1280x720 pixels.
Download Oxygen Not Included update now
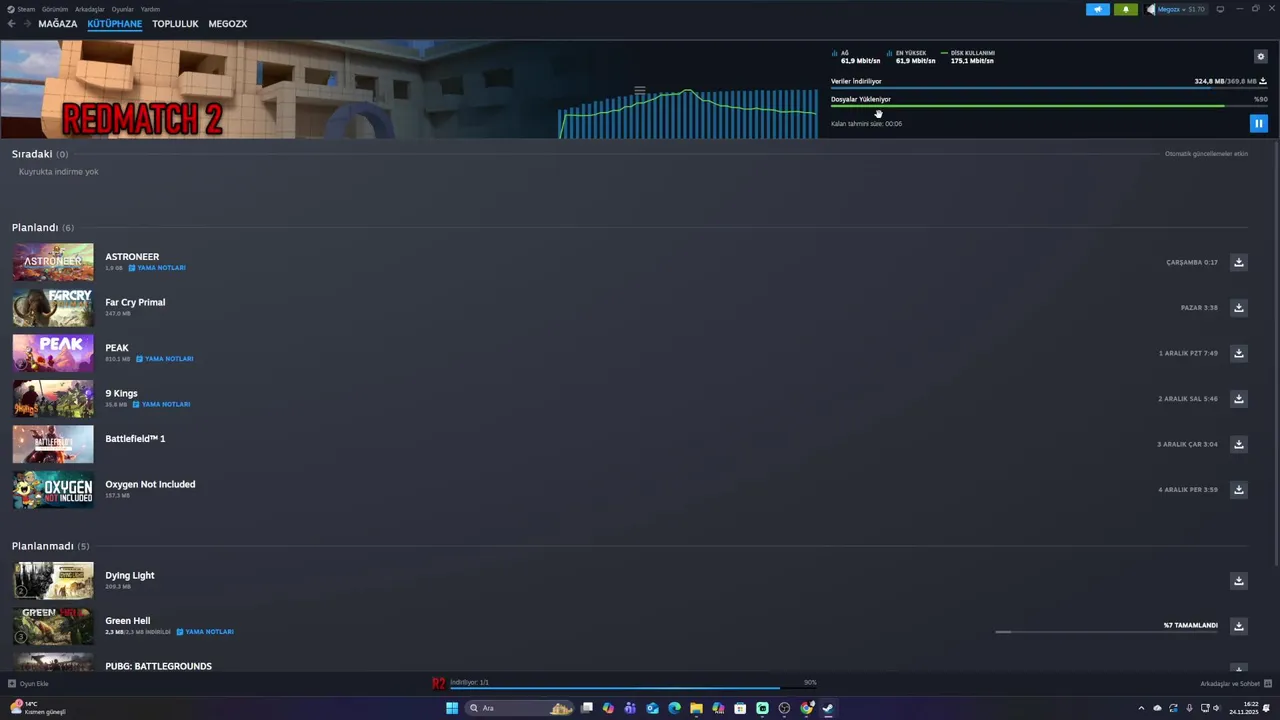pyautogui.click(x=1239, y=490)
